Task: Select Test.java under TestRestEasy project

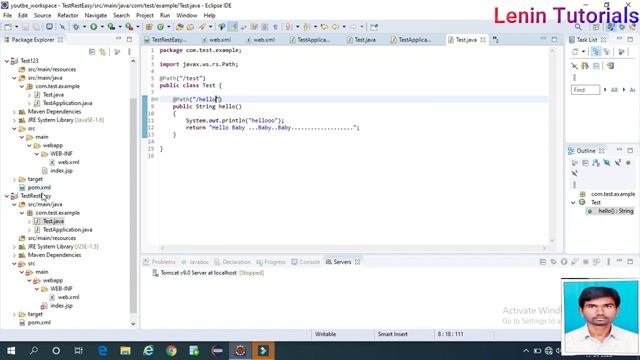Action: tap(53, 221)
